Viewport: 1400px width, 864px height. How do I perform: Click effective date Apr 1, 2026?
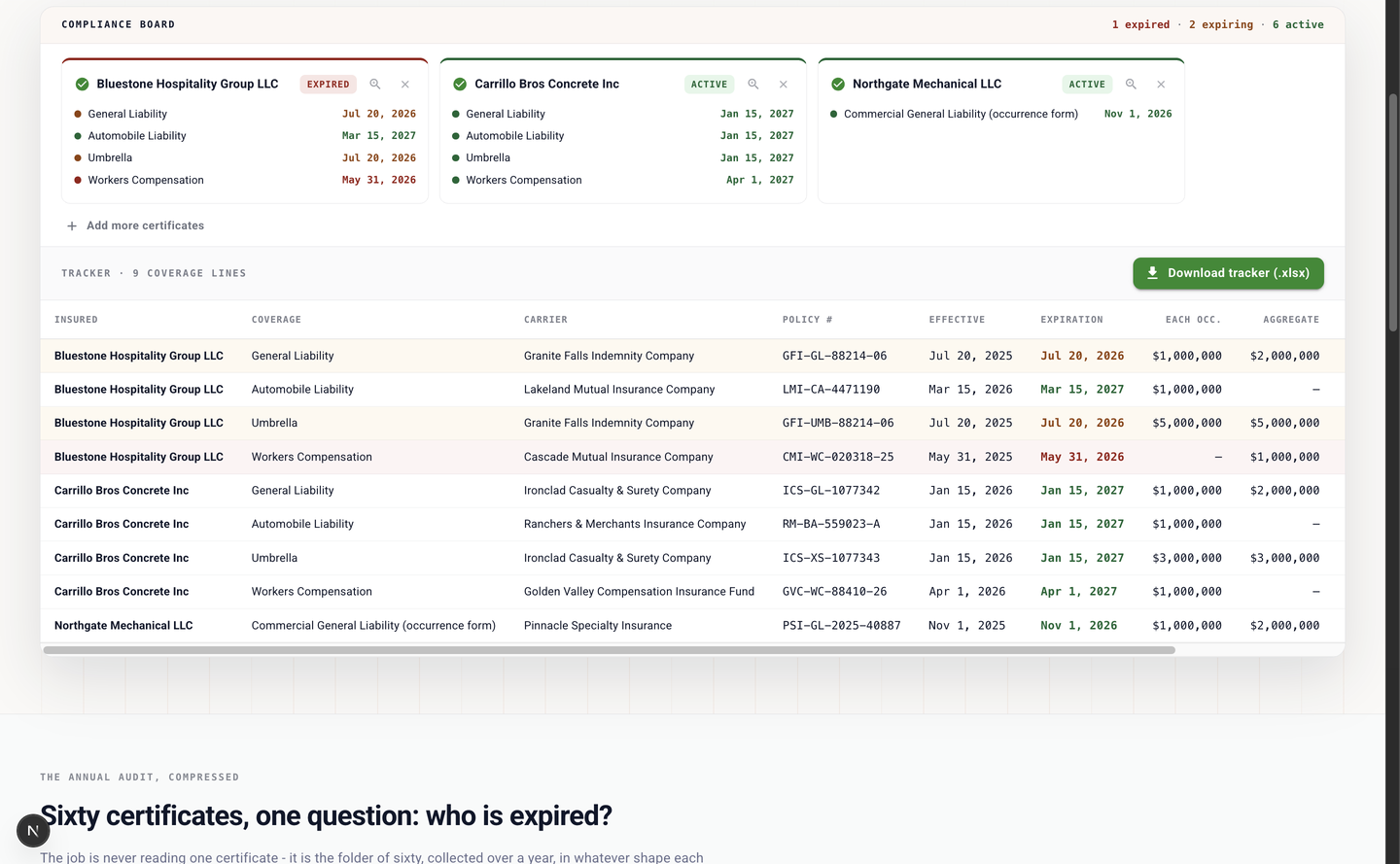pyautogui.click(x=967, y=592)
